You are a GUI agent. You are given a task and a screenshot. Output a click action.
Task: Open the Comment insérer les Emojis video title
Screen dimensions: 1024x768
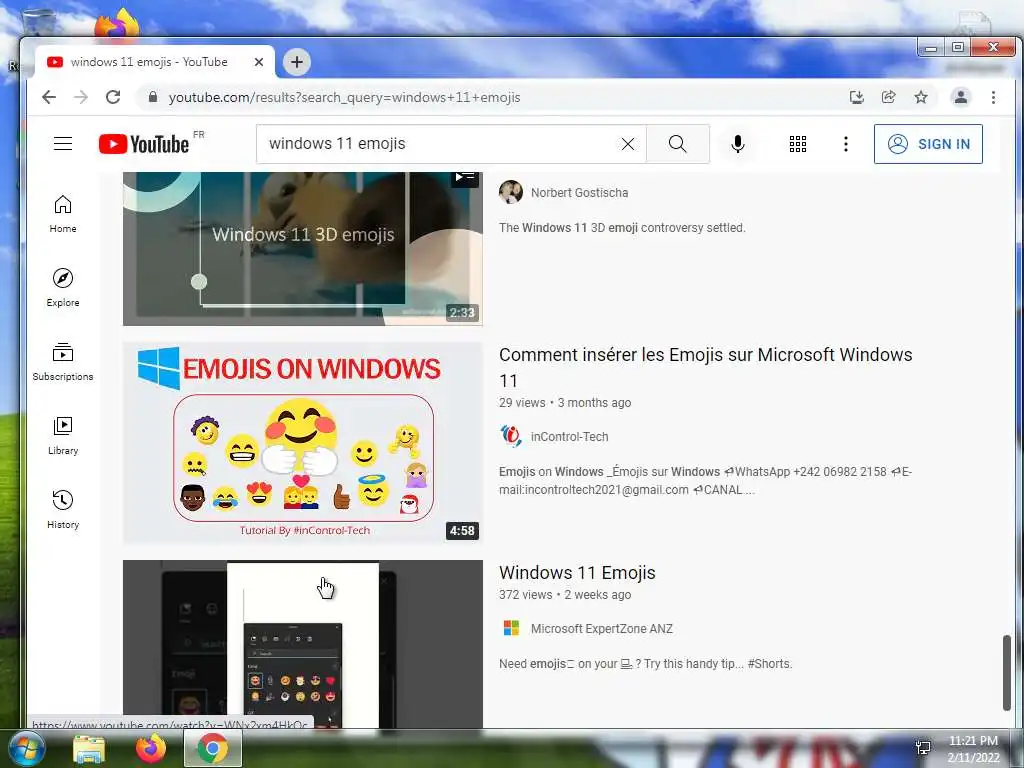(x=705, y=368)
